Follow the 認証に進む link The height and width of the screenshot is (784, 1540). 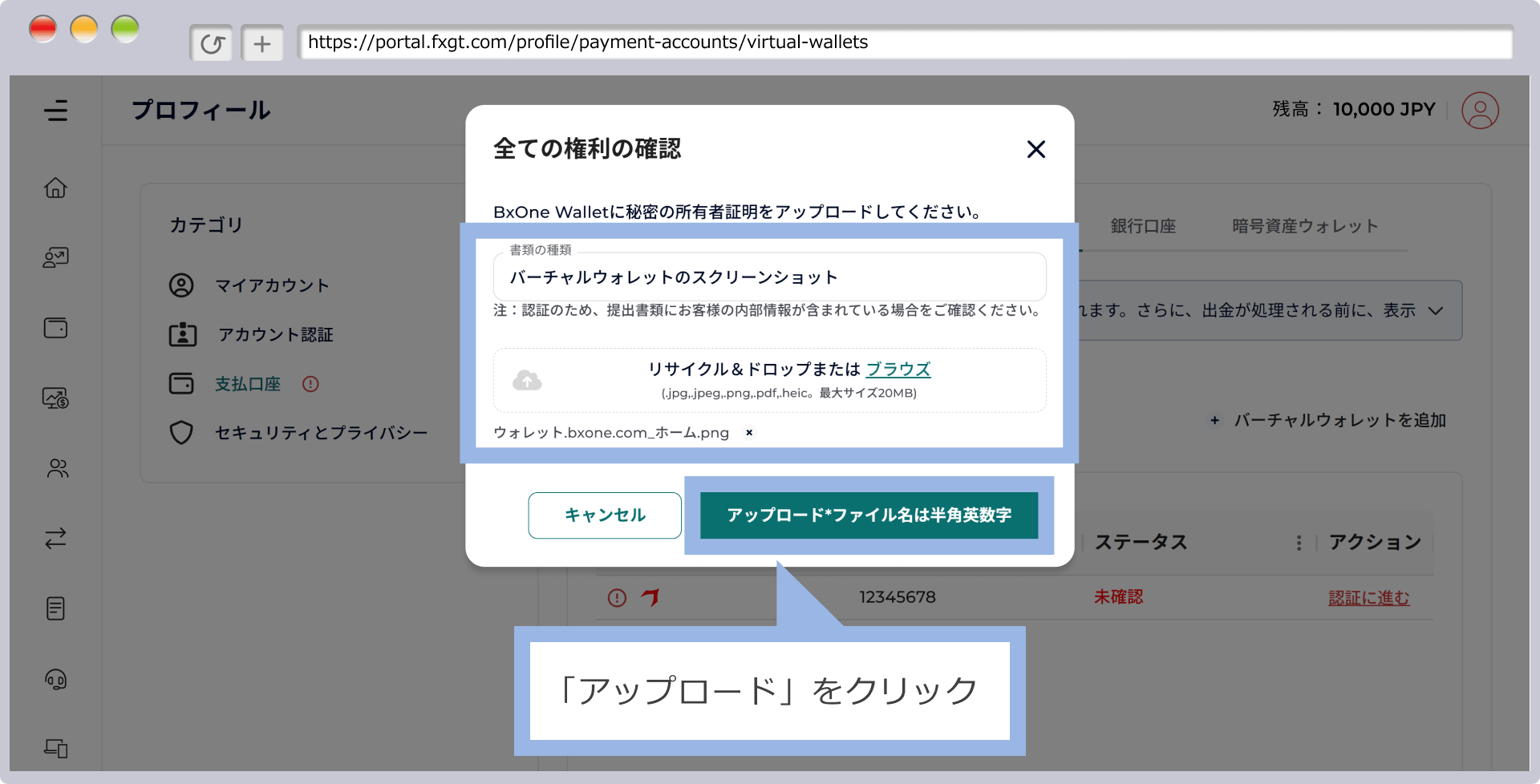[x=1368, y=598]
